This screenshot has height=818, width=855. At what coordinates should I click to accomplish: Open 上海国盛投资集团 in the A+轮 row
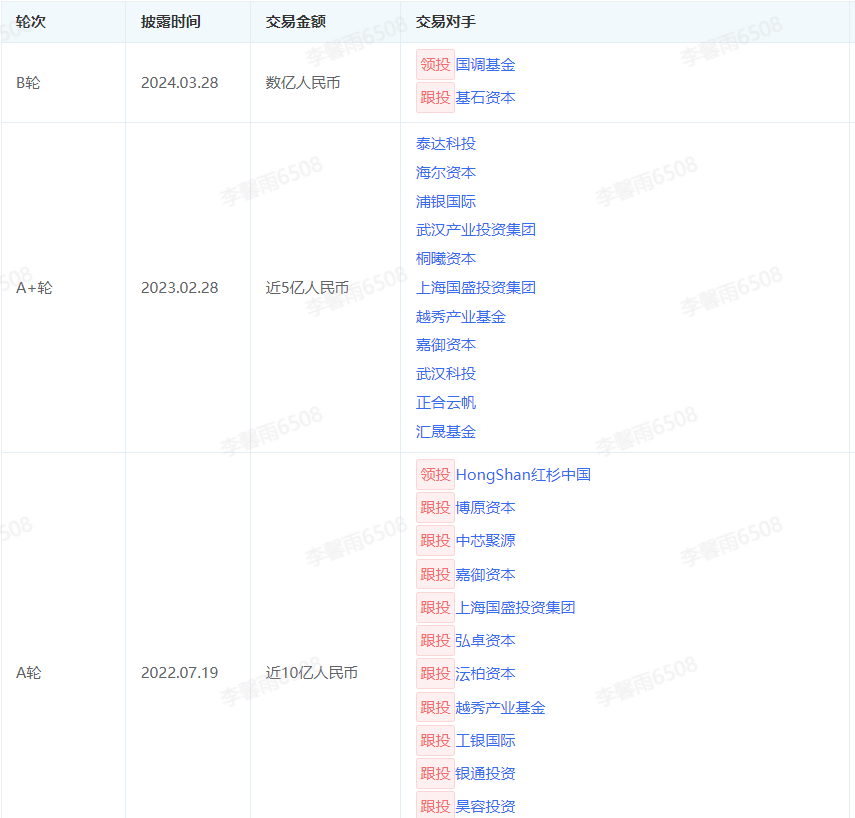point(475,288)
